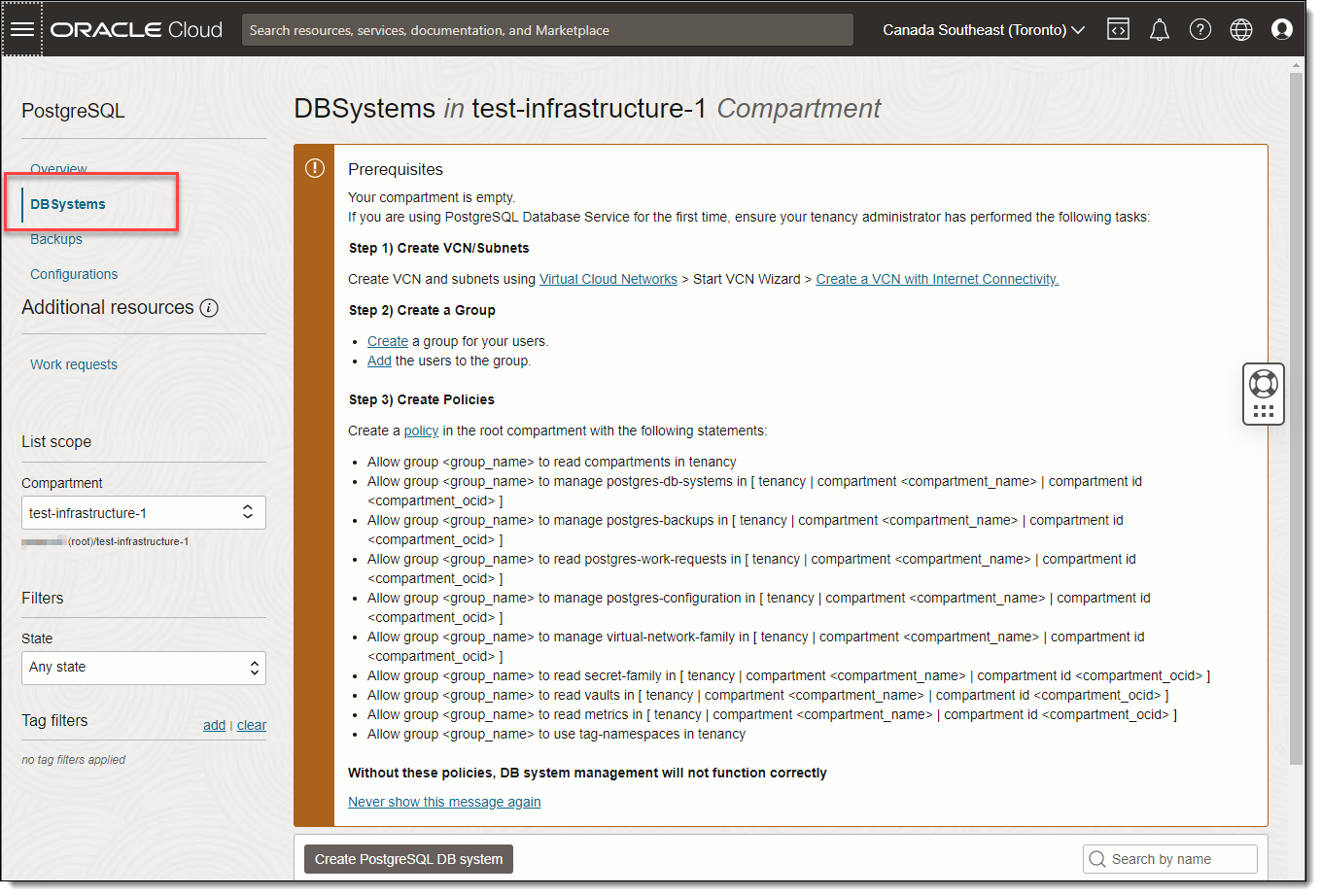
Task: Open the Virtual Cloud Networks link
Action: point(608,279)
